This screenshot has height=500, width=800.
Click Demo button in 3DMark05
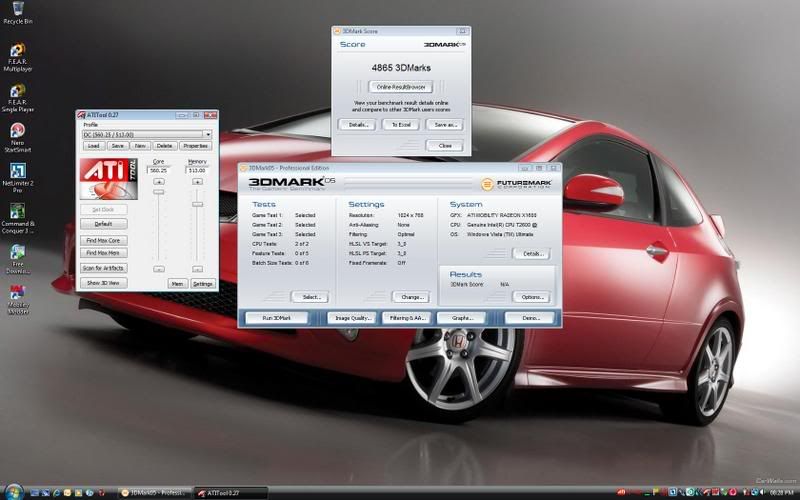(x=530, y=318)
